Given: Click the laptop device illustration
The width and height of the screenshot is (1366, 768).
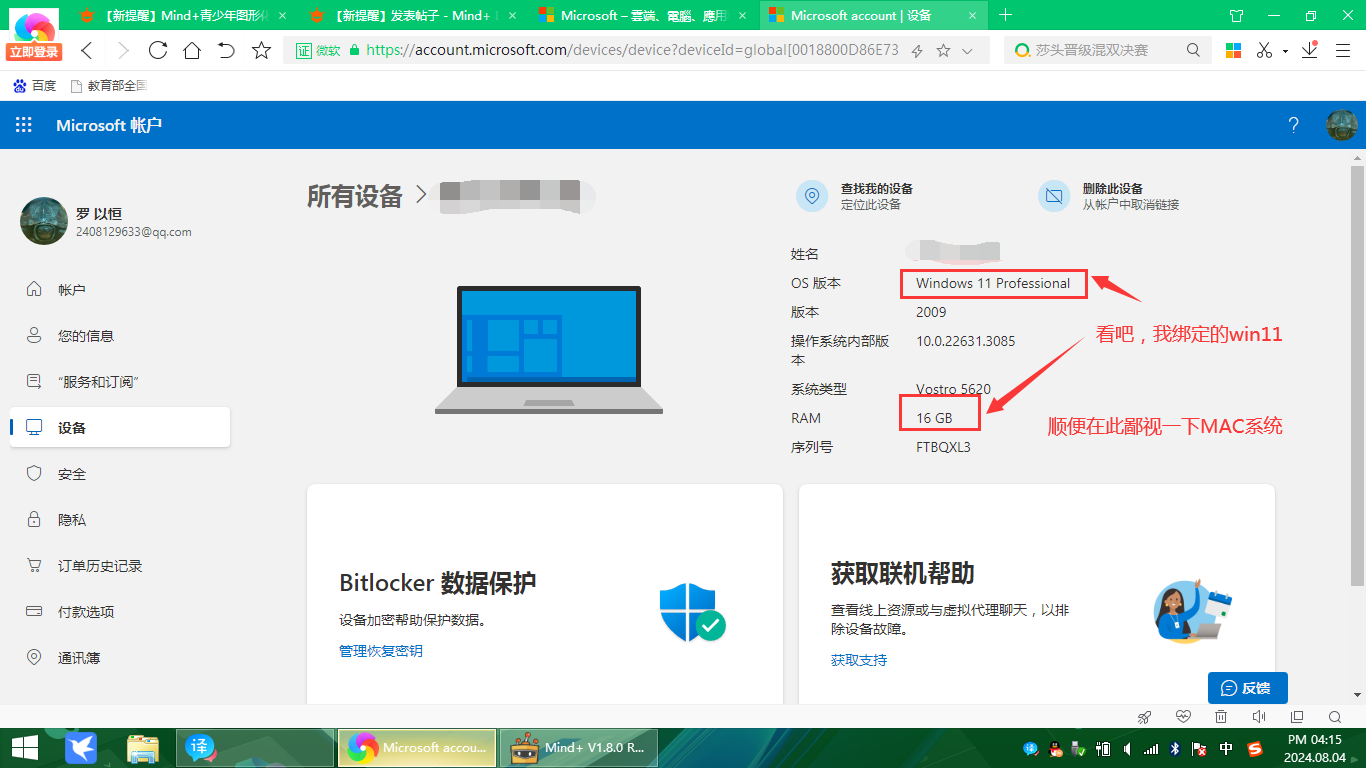Looking at the screenshot, I should [549, 350].
